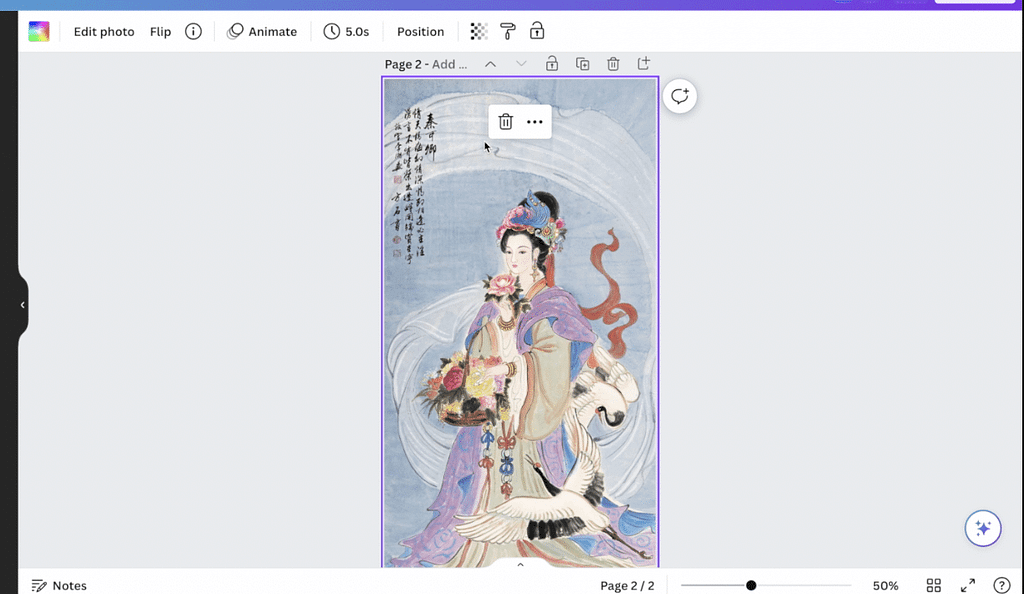The height and width of the screenshot is (594, 1024).
Task: Open the Notes panel
Action: (x=59, y=586)
